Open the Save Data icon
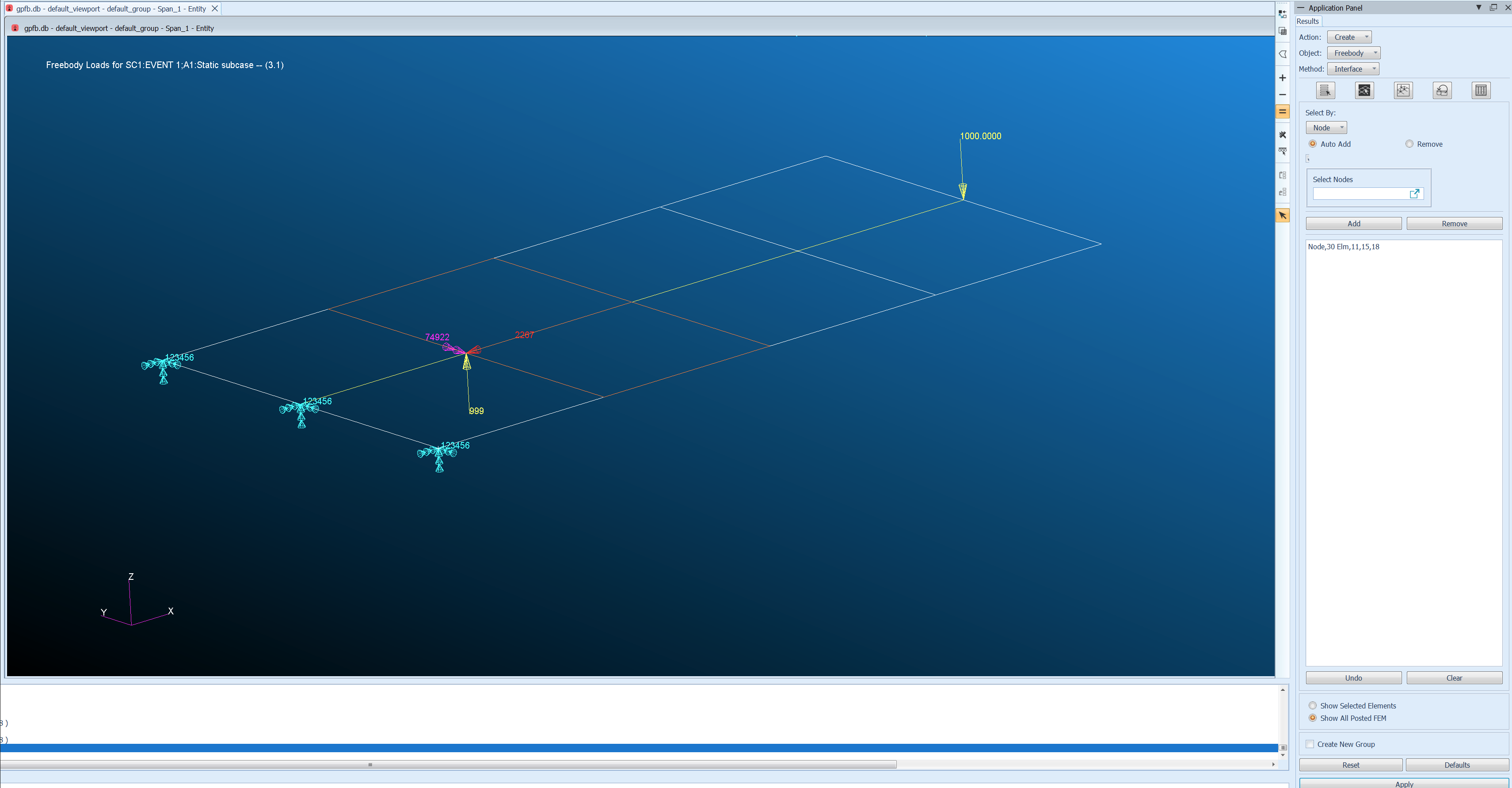 click(1442, 90)
